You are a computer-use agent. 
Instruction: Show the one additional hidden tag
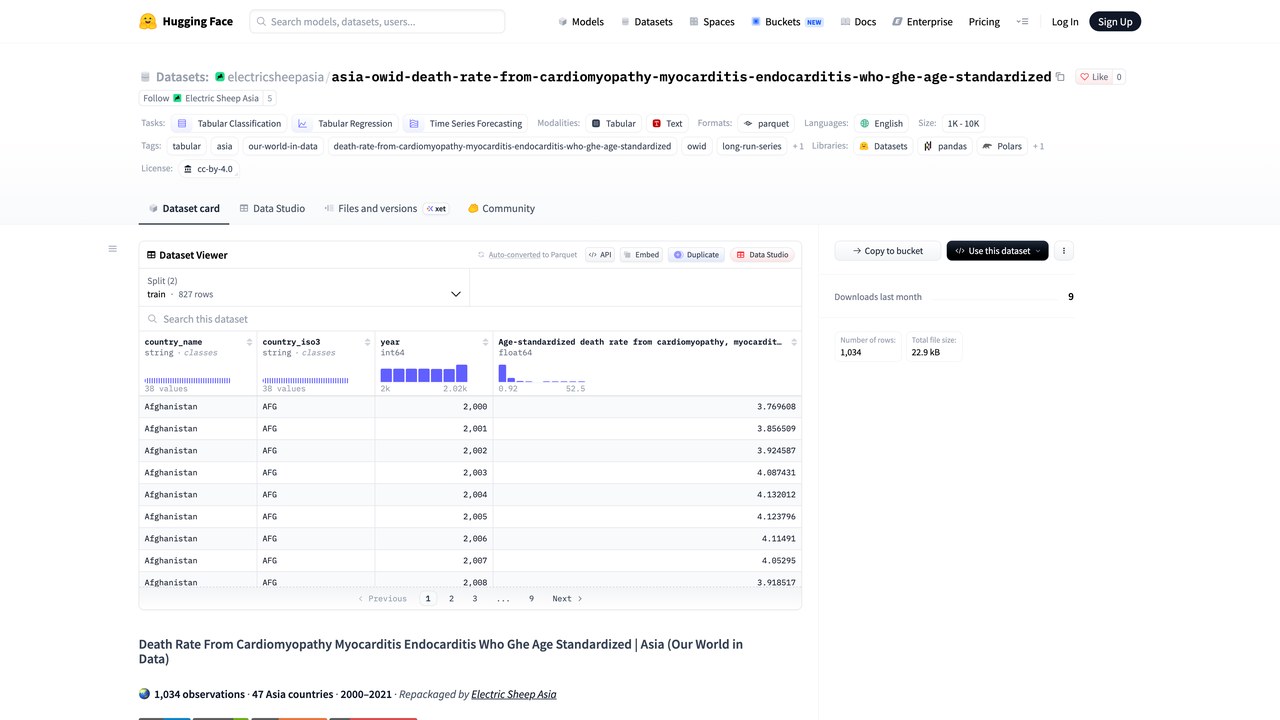point(798,146)
